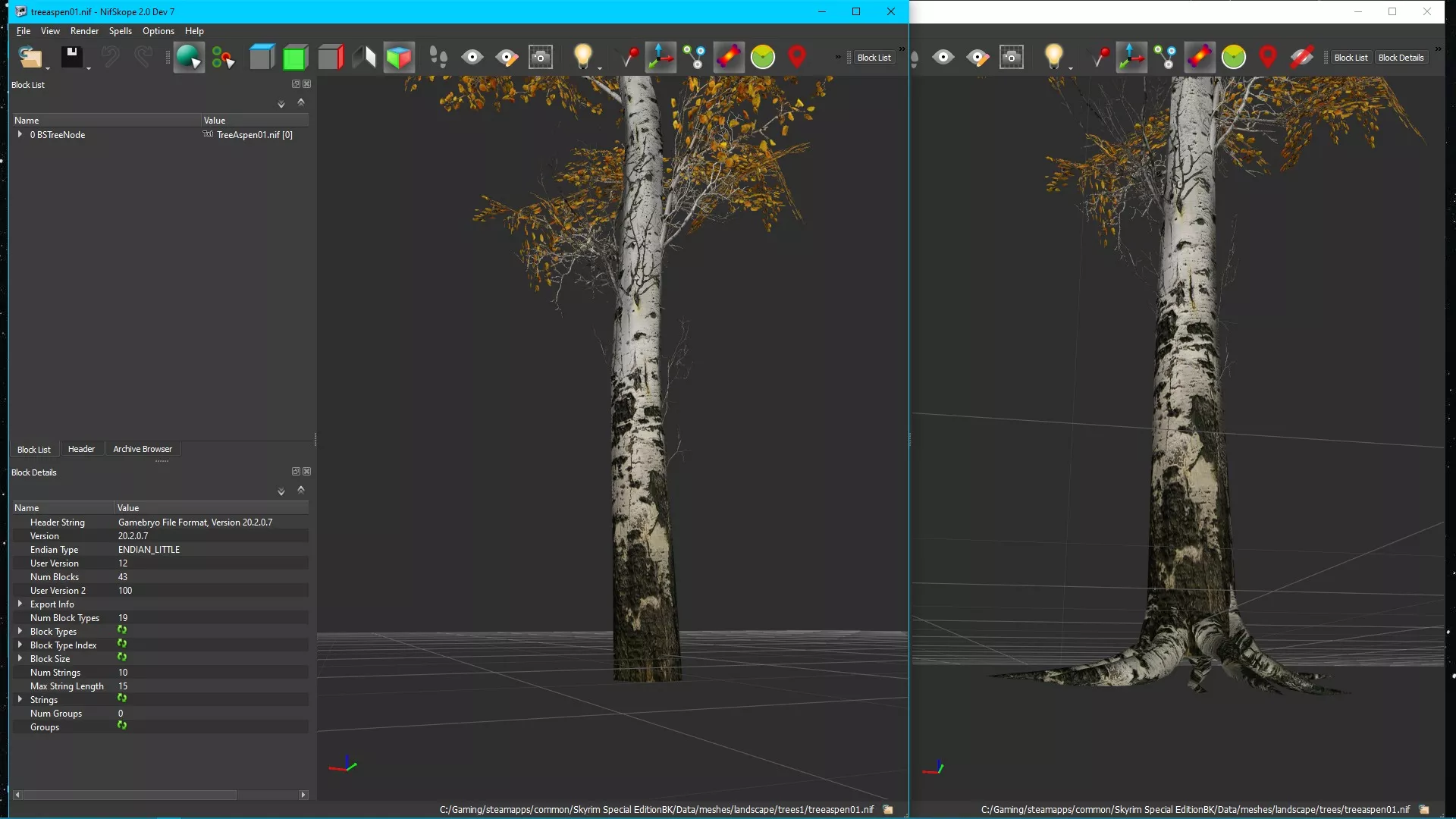Switch to side view red cube
Viewport: 1456px width, 819px height.
click(331, 57)
